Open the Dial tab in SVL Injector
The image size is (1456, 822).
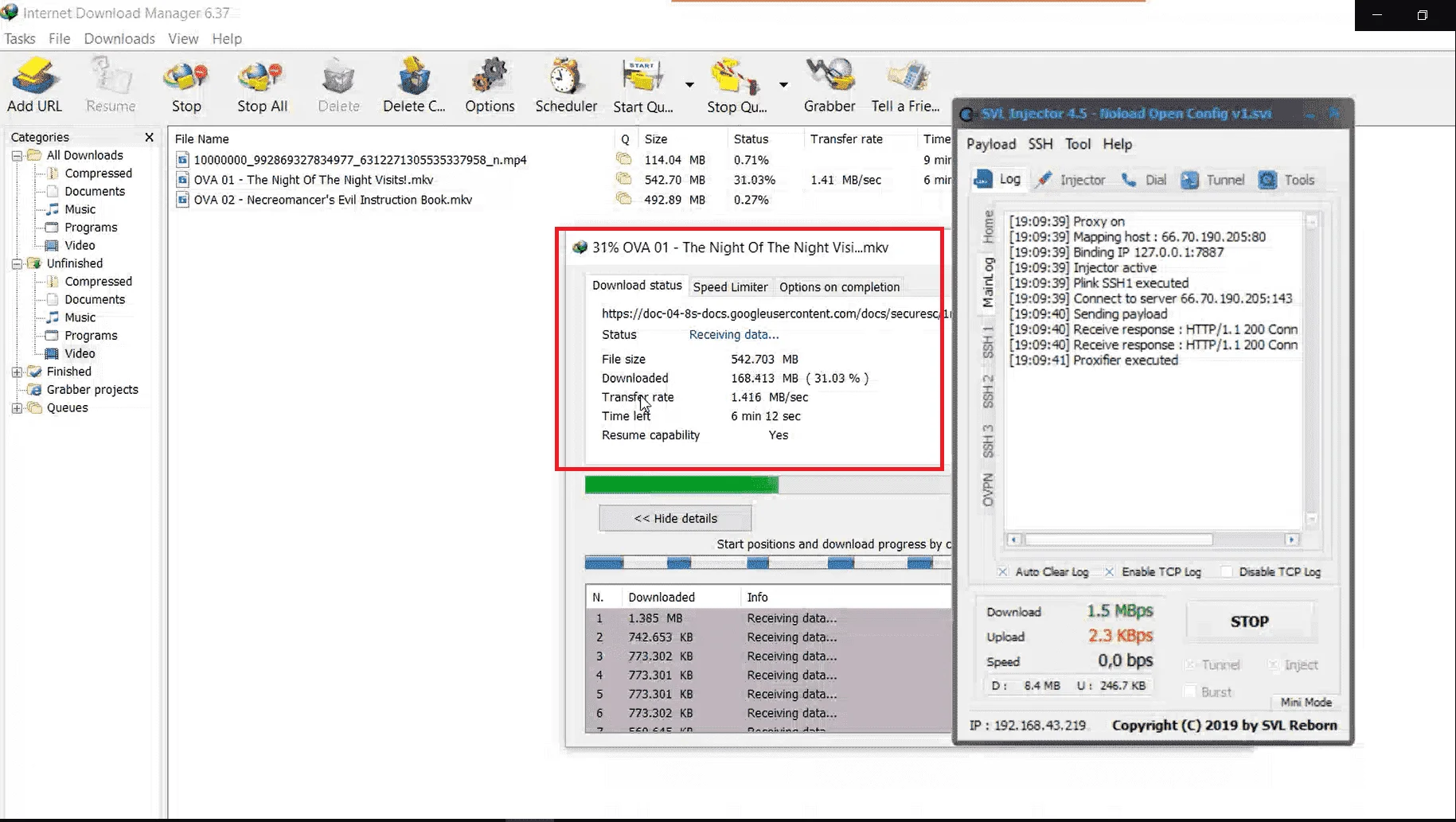point(1143,180)
